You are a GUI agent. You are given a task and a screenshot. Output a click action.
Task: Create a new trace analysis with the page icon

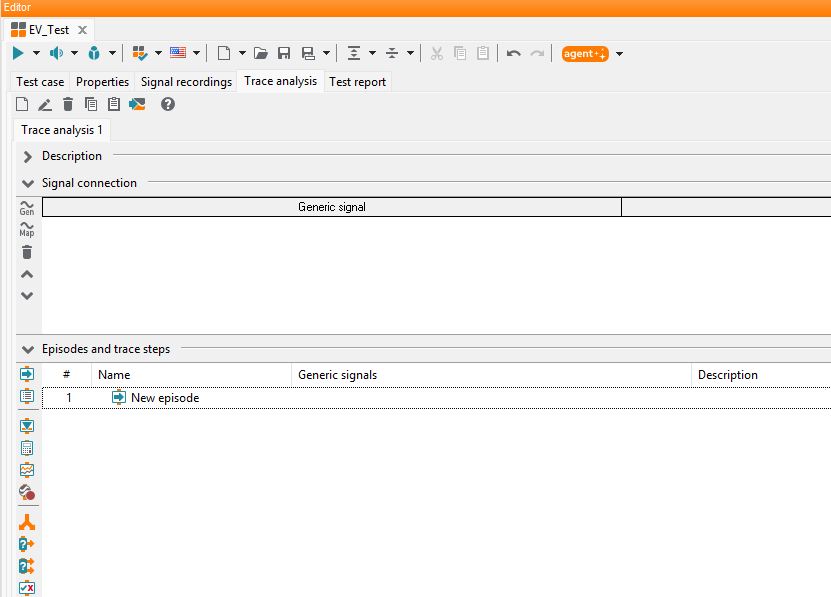coord(22,104)
